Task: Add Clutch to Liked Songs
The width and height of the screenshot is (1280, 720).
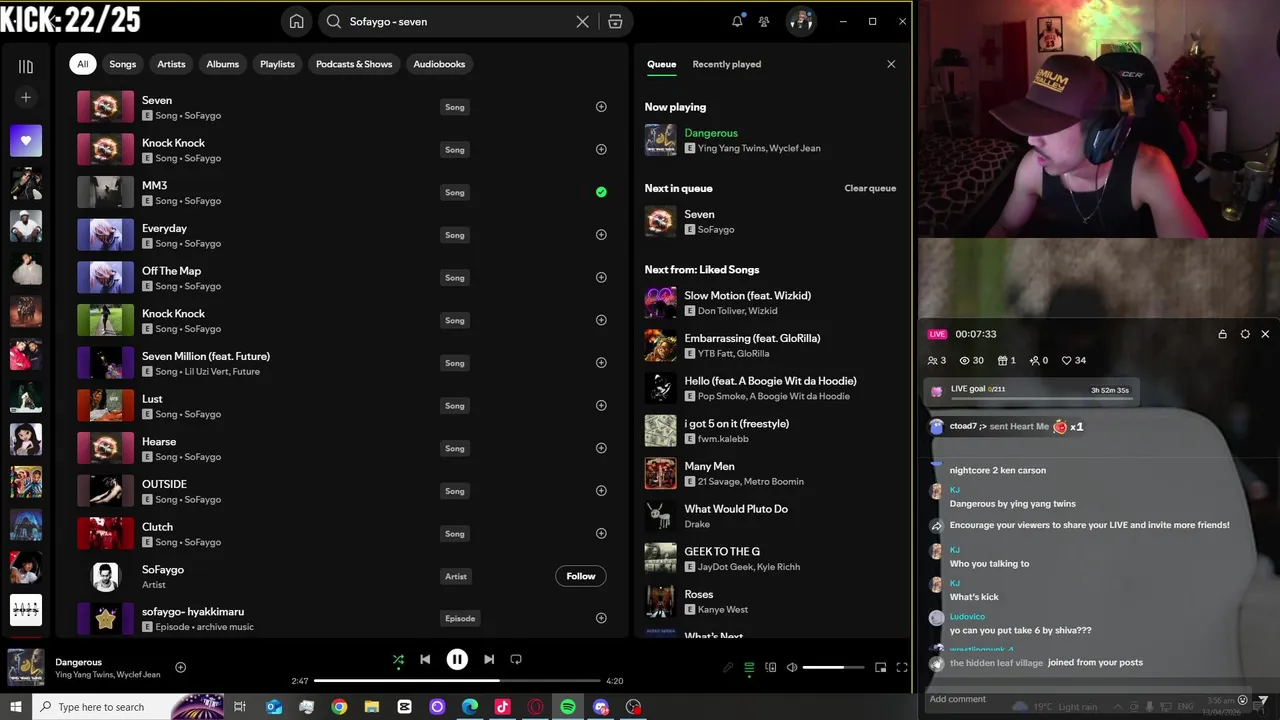Action: pyautogui.click(x=601, y=534)
